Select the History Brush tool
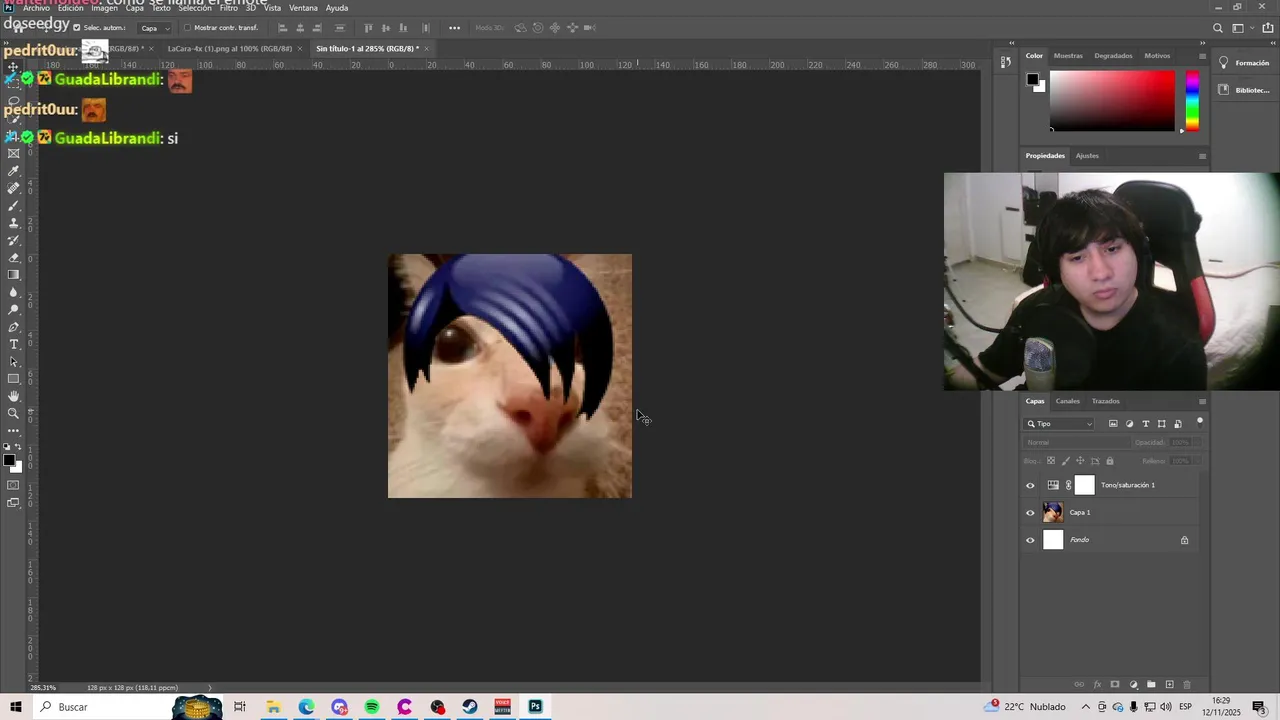 tap(13, 240)
